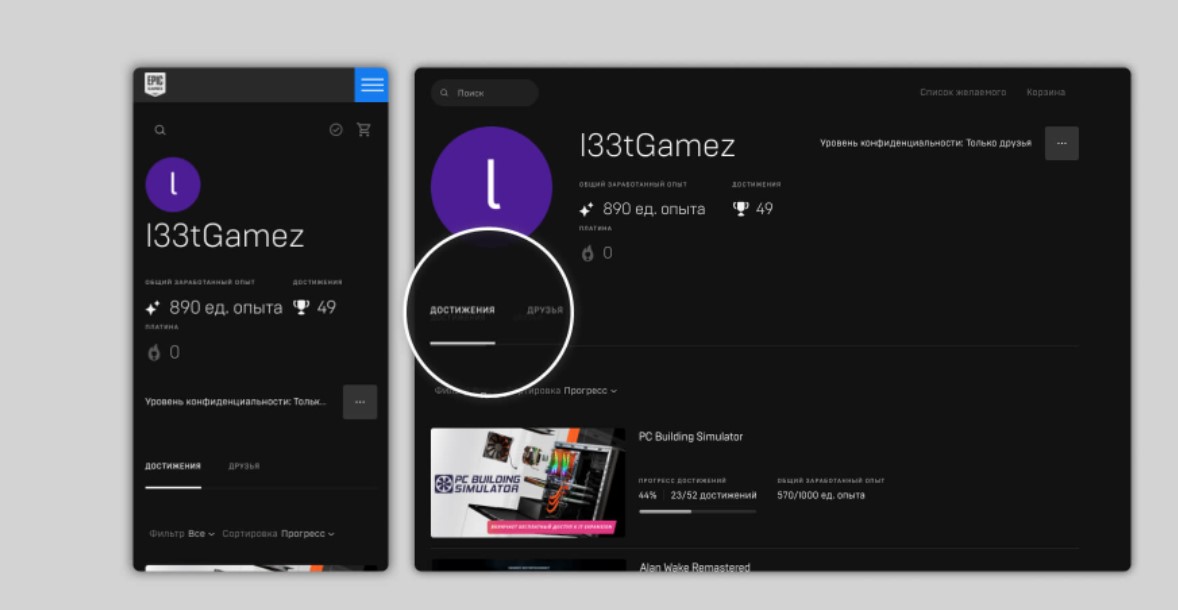Click 23/52 достижений text
Image resolution: width=1178 pixels, height=610 pixels.
pyautogui.click(x=714, y=495)
